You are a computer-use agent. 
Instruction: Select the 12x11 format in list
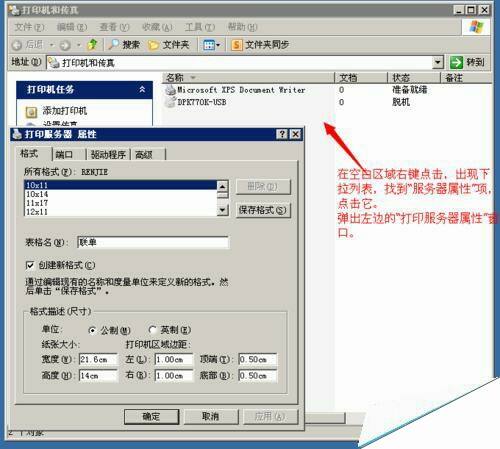(x=121, y=212)
